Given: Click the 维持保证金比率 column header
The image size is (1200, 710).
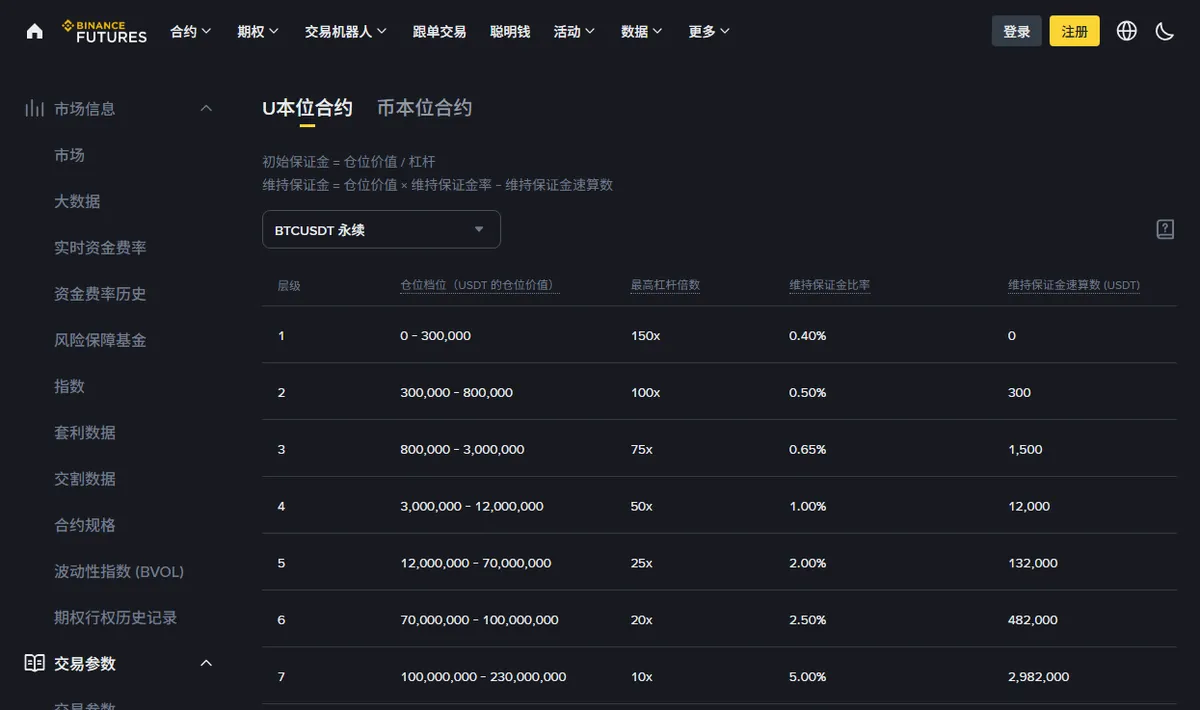Looking at the screenshot, I should pyautogui.click(x=829, y=285).
